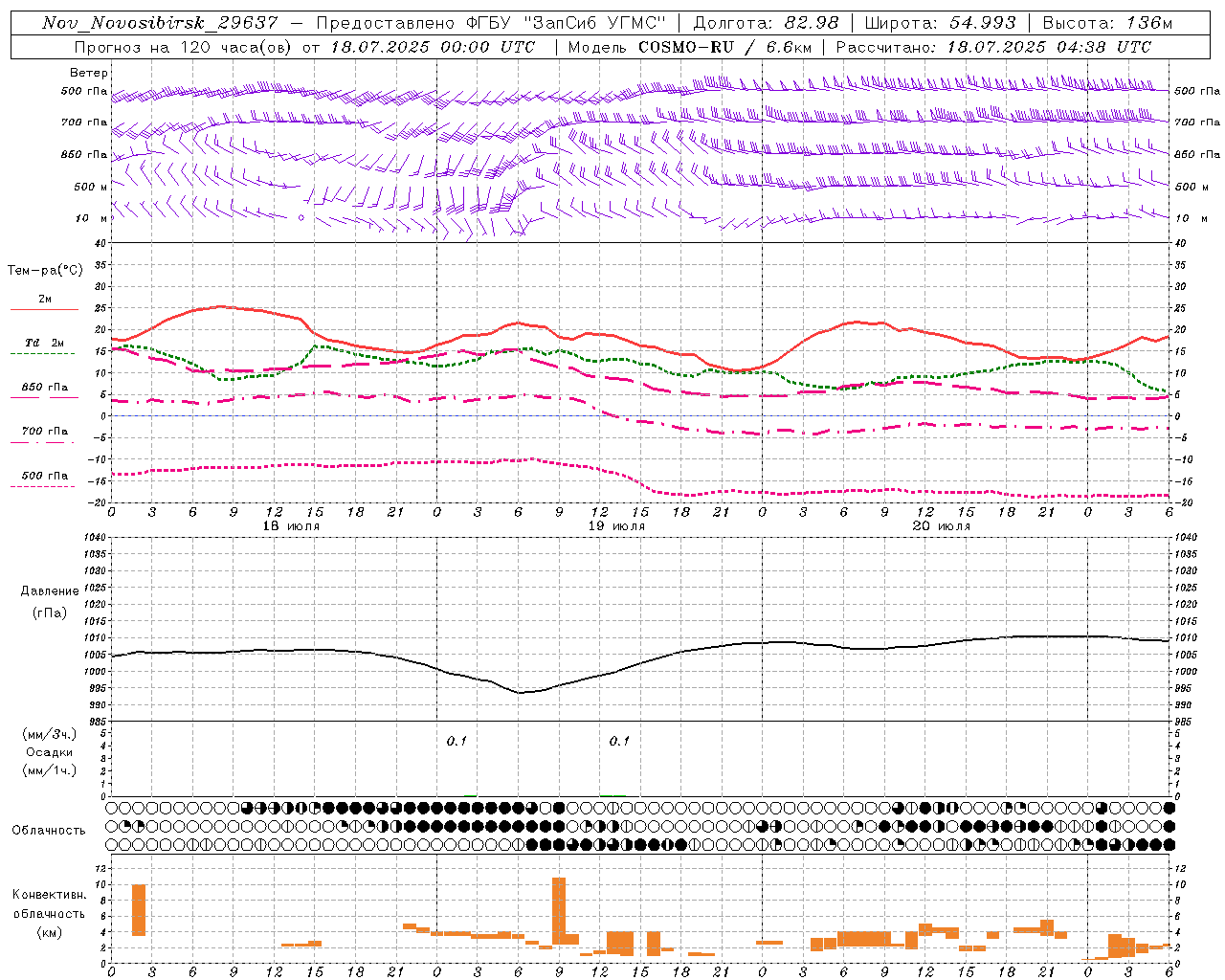1225x980 pixels.
Task: Click the right-side 500 гПа wind label
Action: coord(1197,92)
